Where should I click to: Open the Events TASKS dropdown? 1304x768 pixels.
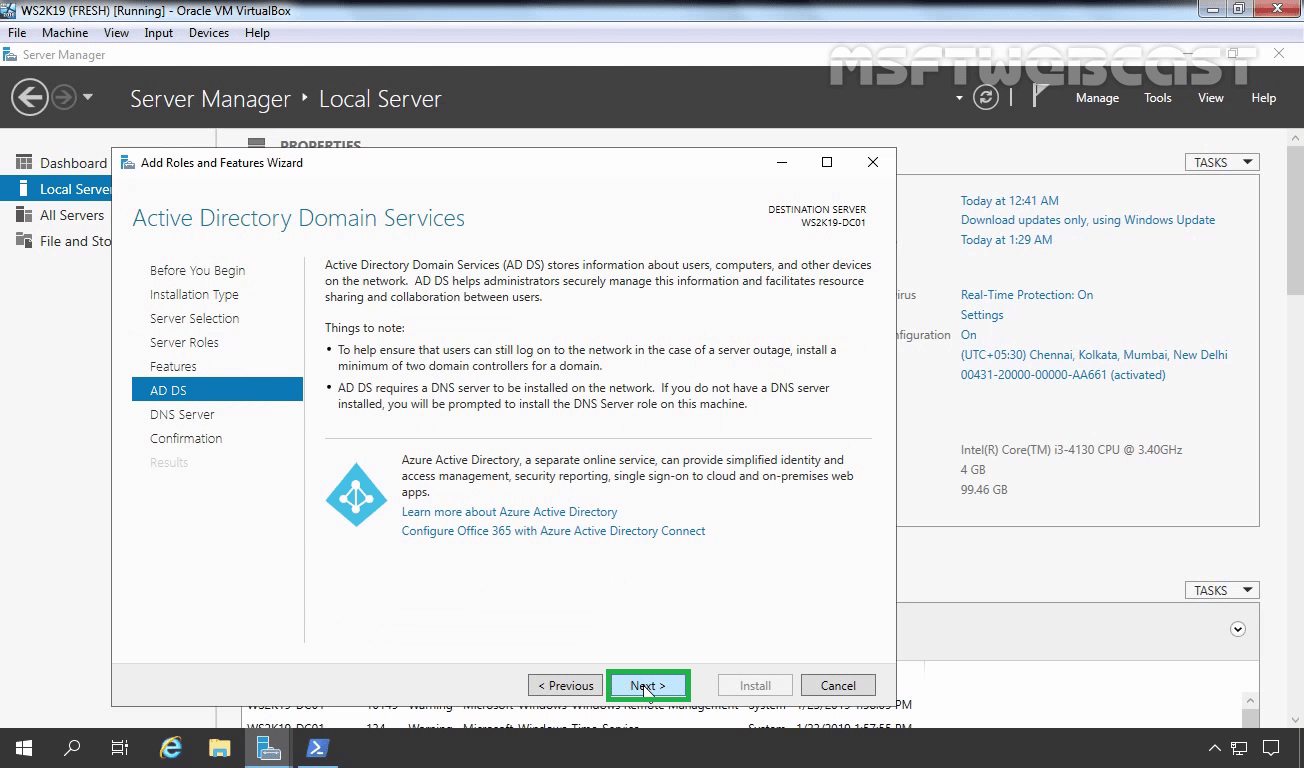click(x=1222, y=590)
